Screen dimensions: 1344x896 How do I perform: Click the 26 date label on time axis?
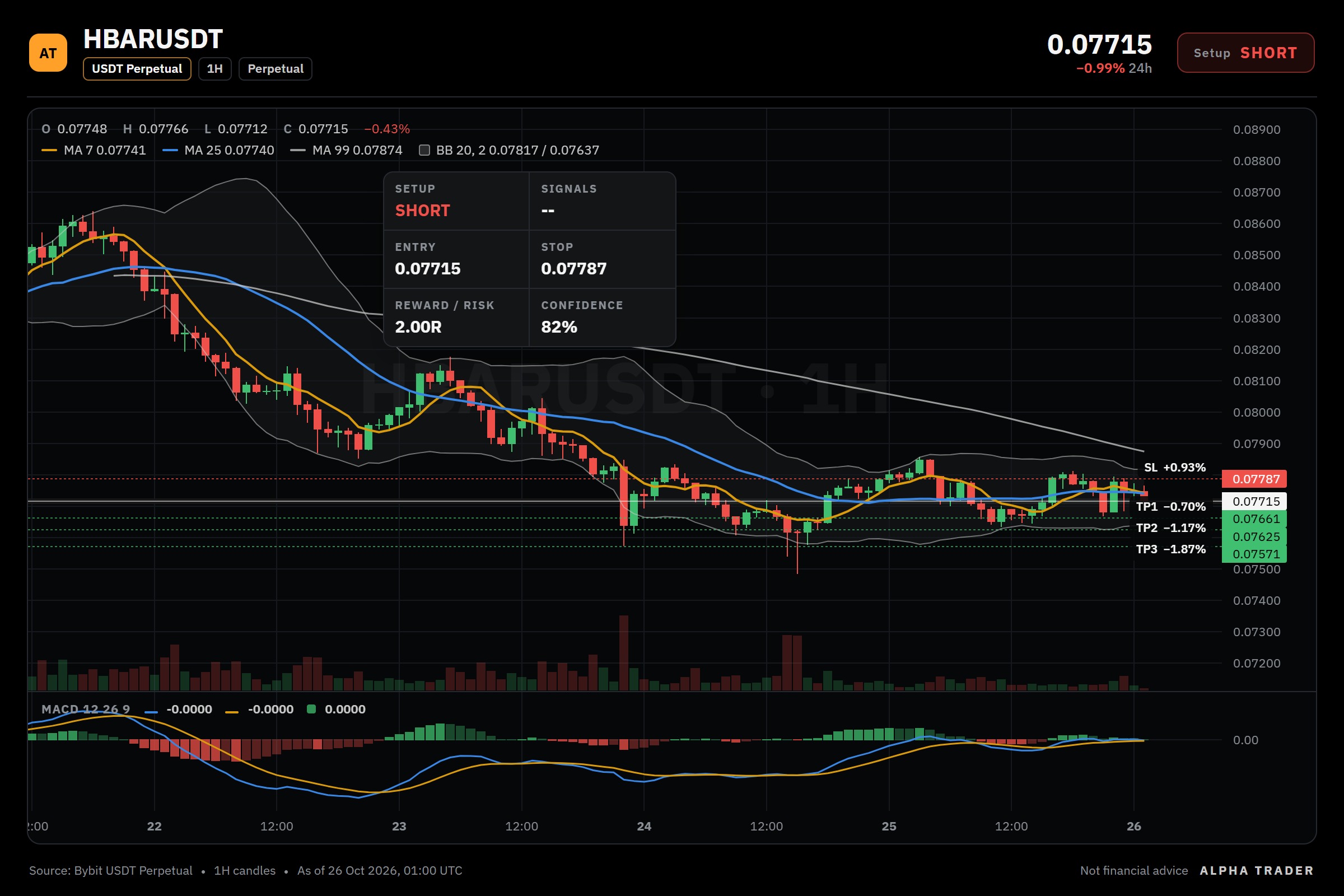pyautogui.click(x=1133, y=827)
